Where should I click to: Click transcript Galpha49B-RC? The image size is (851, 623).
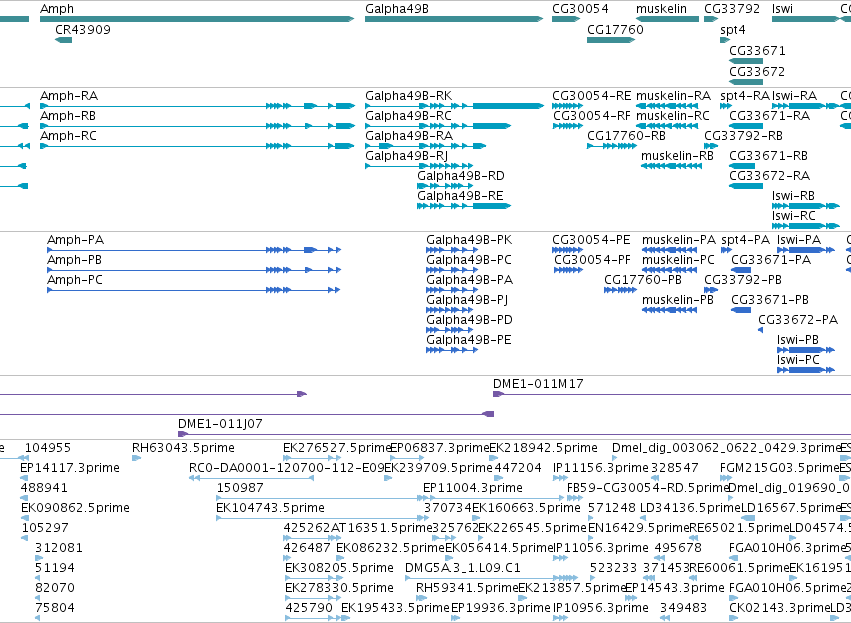click(x=438, y=126)
